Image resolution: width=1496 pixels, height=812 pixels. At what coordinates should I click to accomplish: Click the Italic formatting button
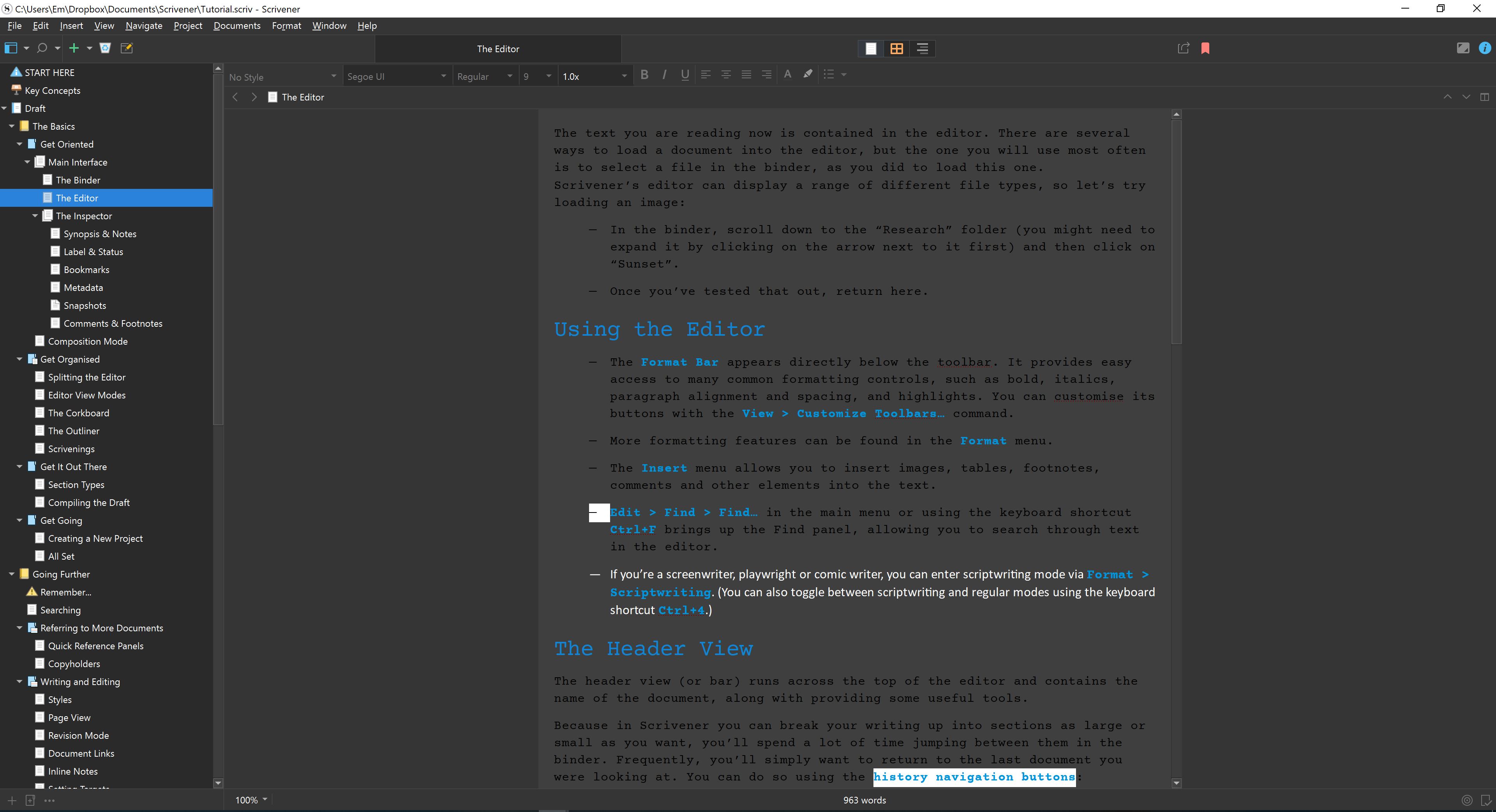[x=664, y=74]
